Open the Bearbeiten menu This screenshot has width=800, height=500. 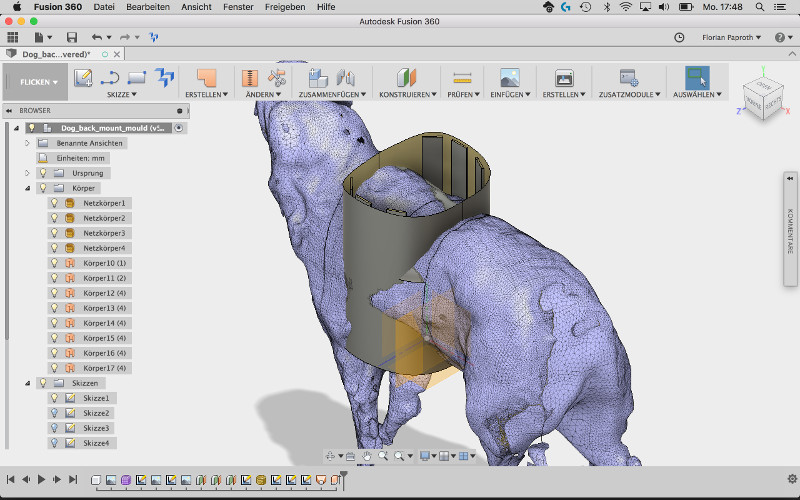(147, 7)
